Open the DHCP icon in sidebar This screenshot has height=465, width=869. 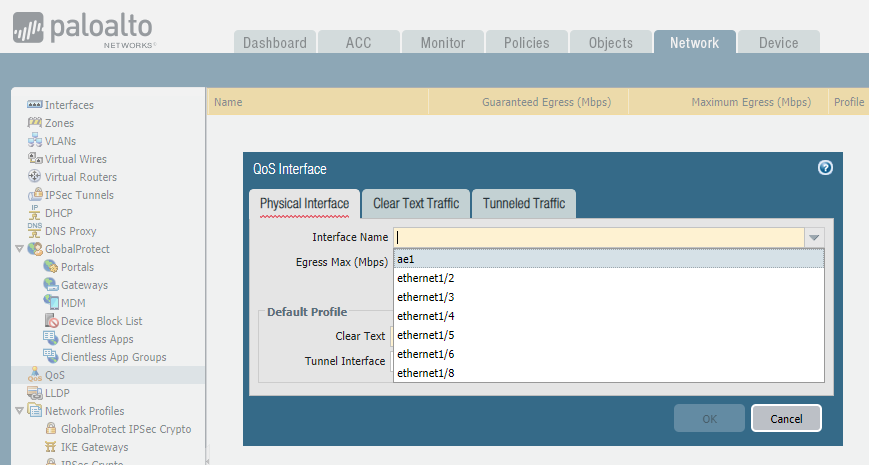click(35, 213)
